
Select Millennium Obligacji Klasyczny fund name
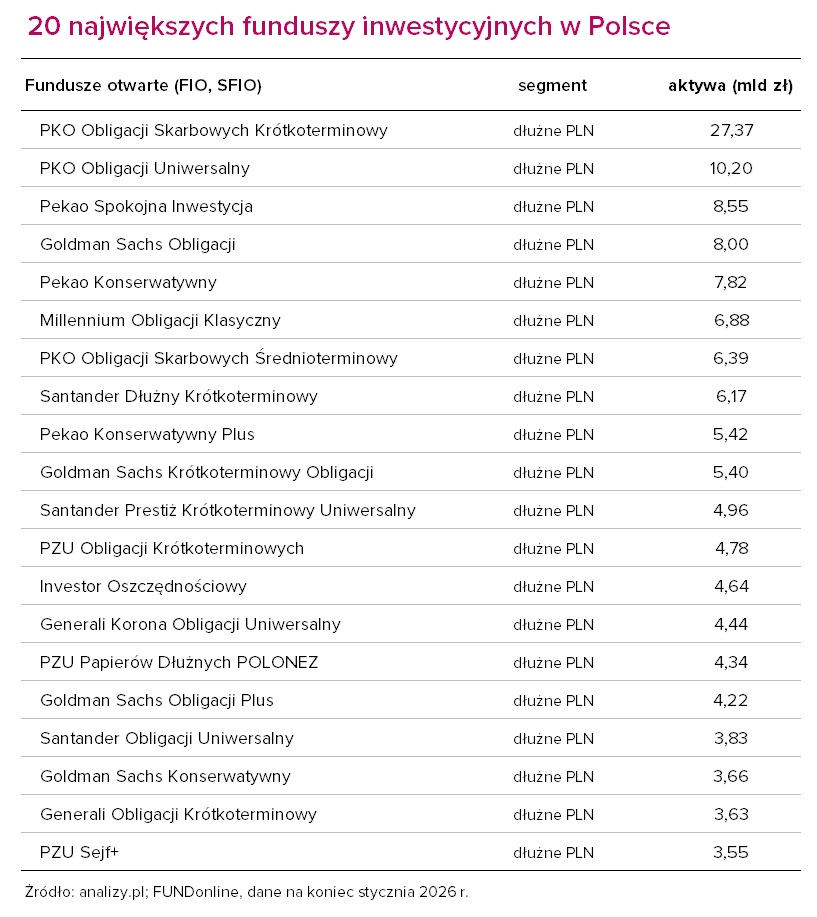pyautogui.click(x=160, y=320)
